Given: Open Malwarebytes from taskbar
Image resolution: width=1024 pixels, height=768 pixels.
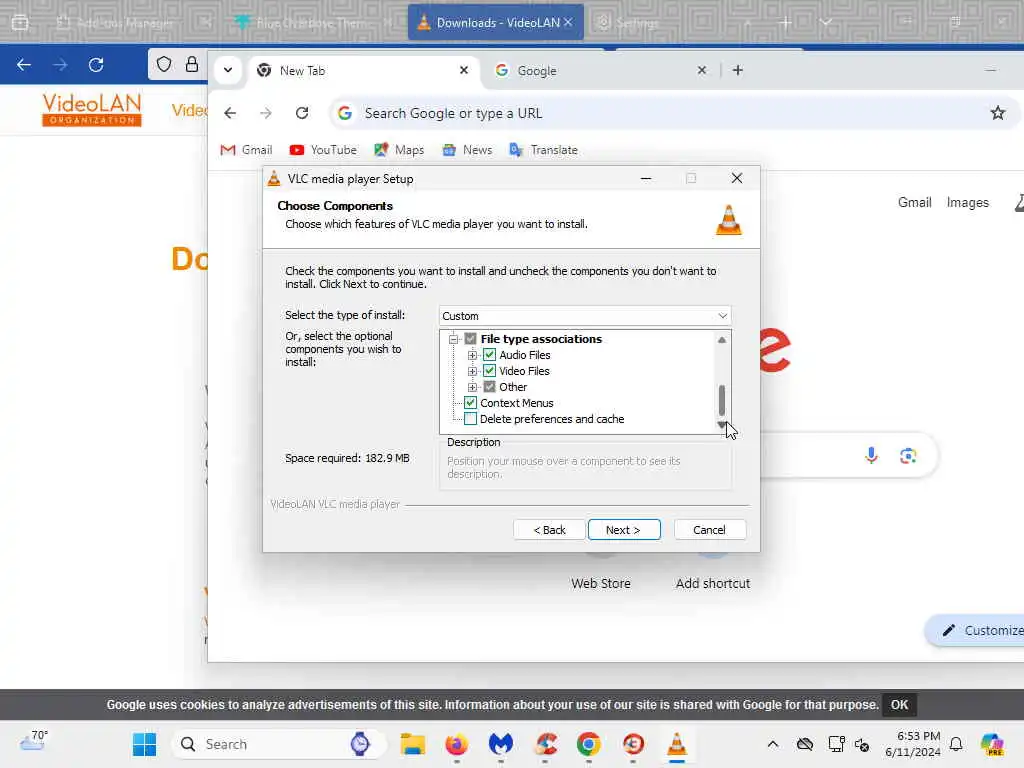Looking at the screenshot, I should (500, 744).
